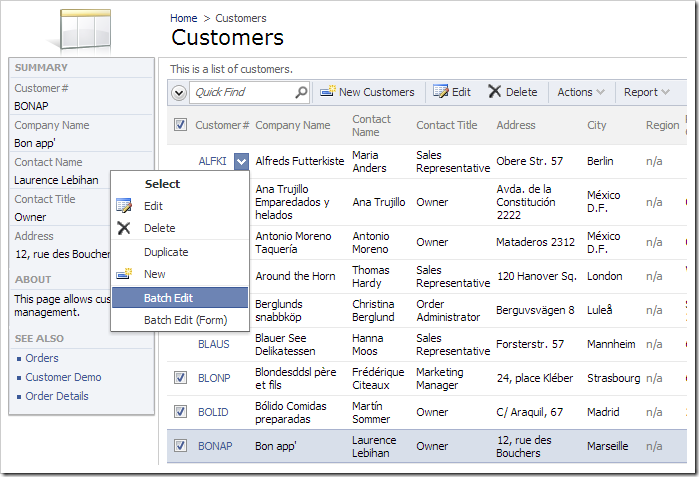Click the ALFKI row dropdown arrow
The width and height of the screenshot is (699, 477).
click(x=241, y=161)
